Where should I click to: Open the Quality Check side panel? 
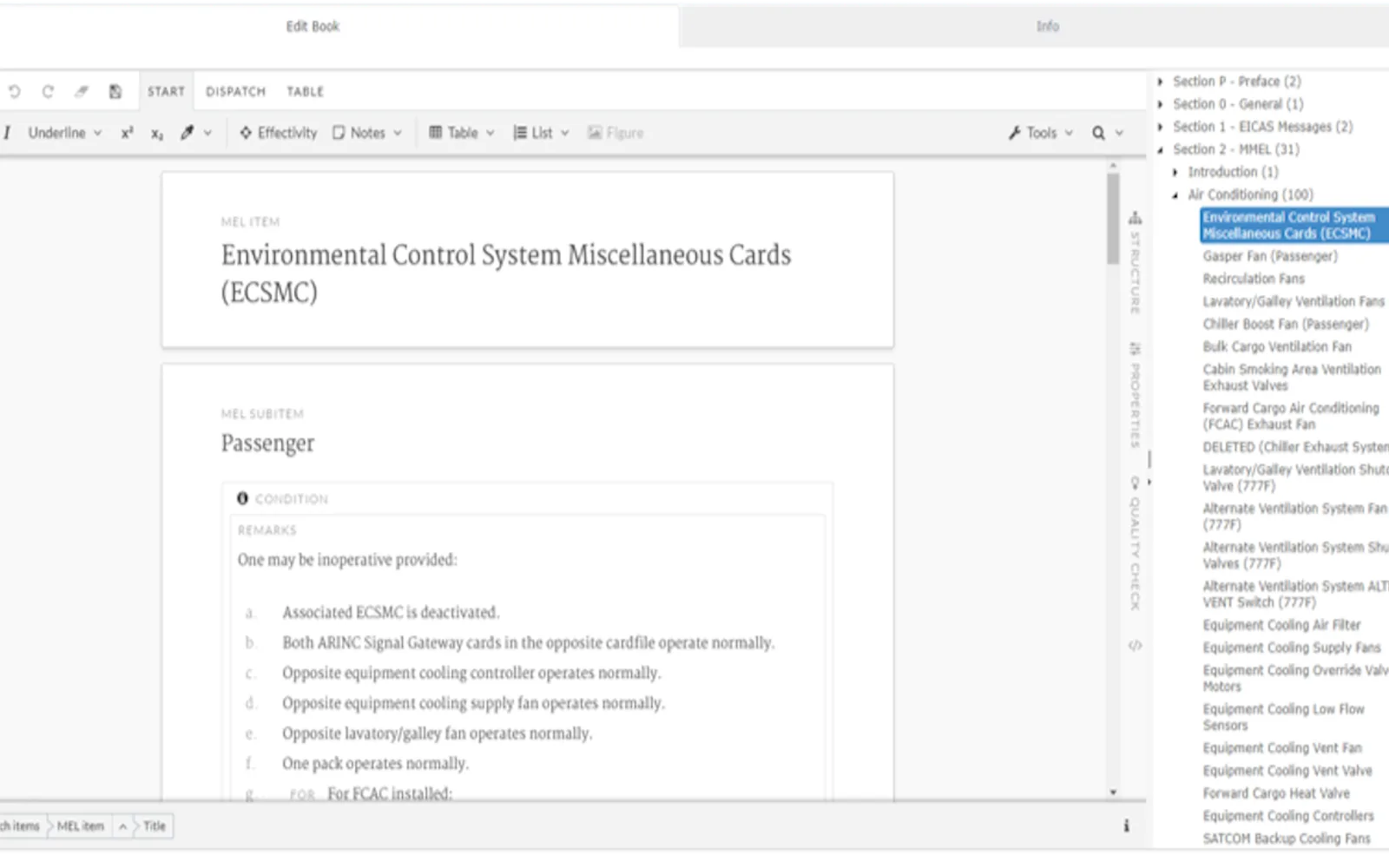pos(1135,542)
